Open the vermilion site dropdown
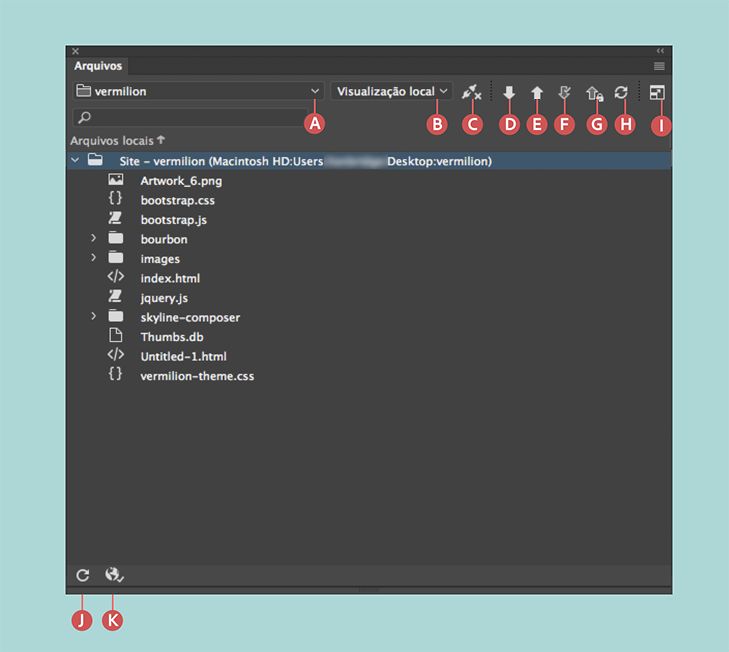 coord(198,91)
